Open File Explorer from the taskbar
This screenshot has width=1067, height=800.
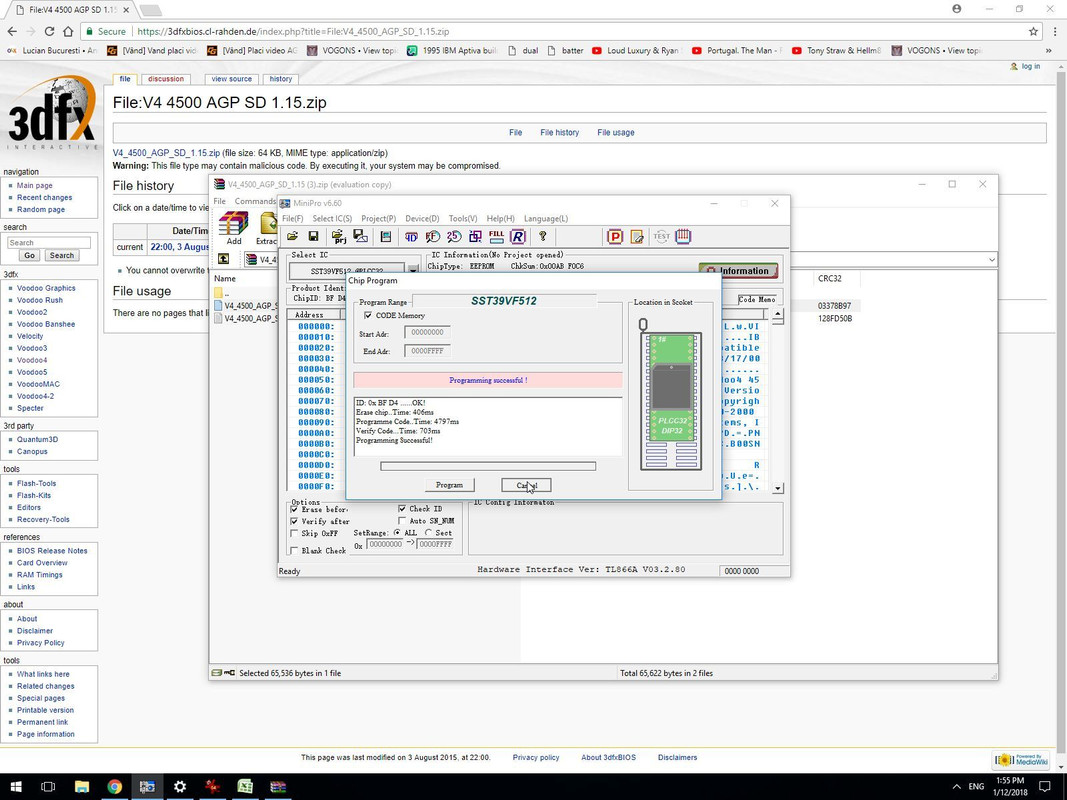click(x=82, y=786)
